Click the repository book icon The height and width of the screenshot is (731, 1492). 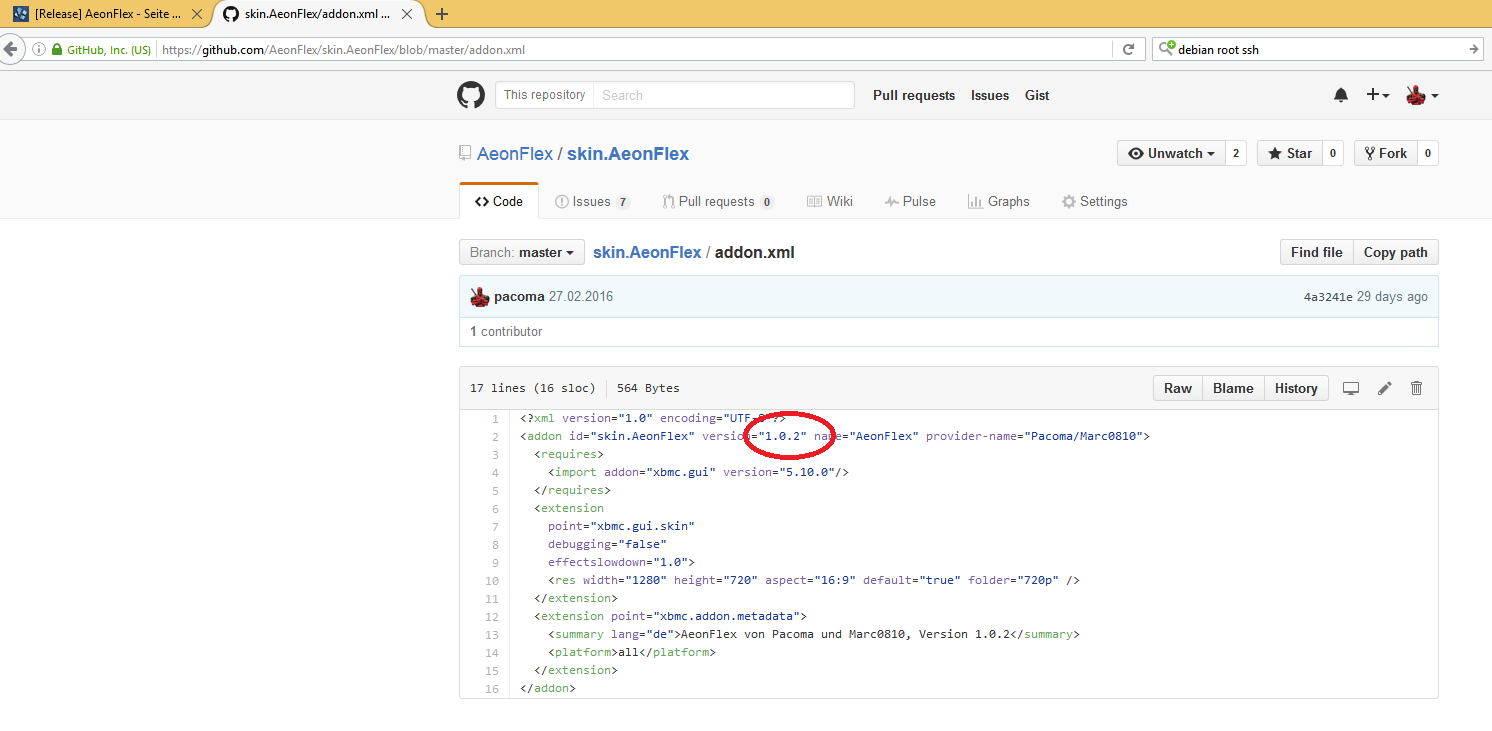(x=465, y=153)
